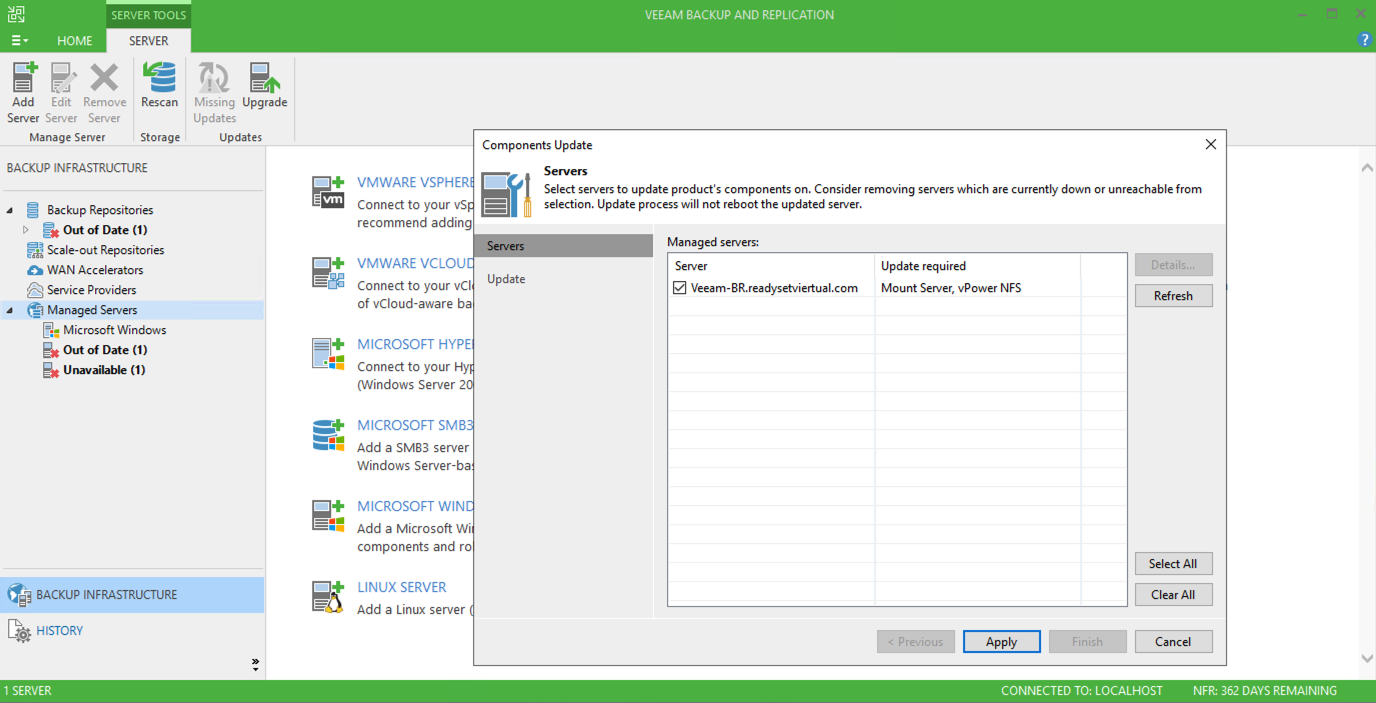Open the HISTORY navigation pane
Screen dimensions: 1376x703
[x=132, y=631]
